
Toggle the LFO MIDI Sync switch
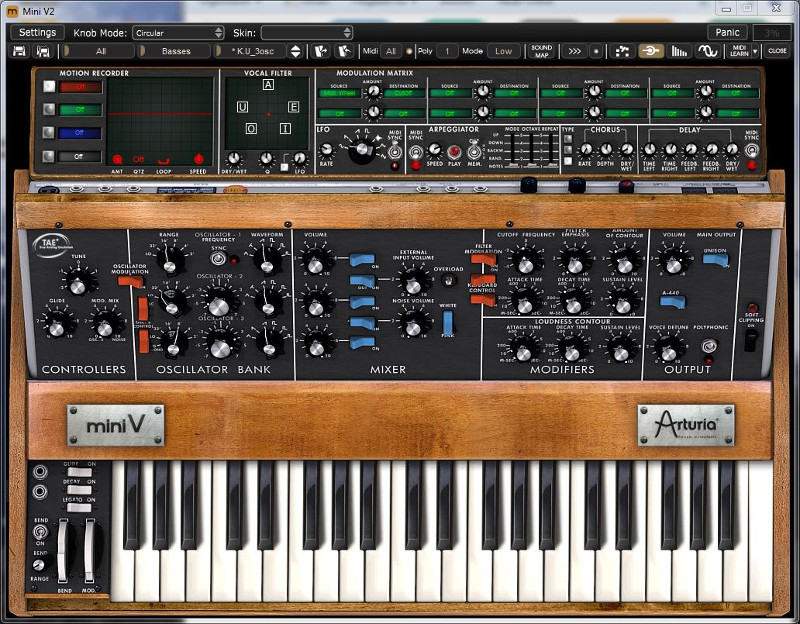[394, 151]
